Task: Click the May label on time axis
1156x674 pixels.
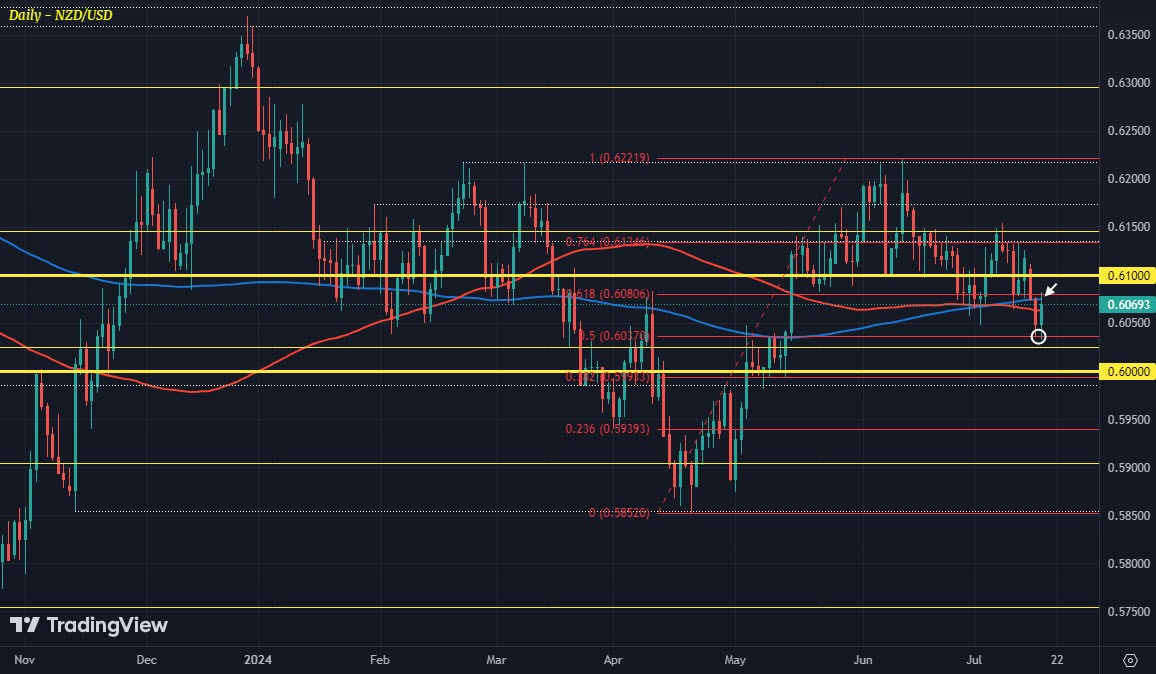Action: 735,659
